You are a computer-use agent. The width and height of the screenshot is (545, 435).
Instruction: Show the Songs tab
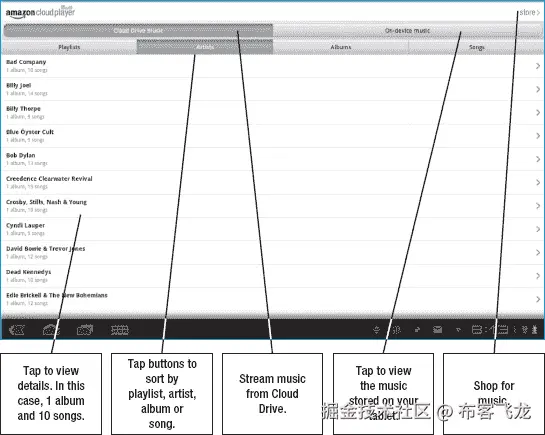(x=476, y=47)
